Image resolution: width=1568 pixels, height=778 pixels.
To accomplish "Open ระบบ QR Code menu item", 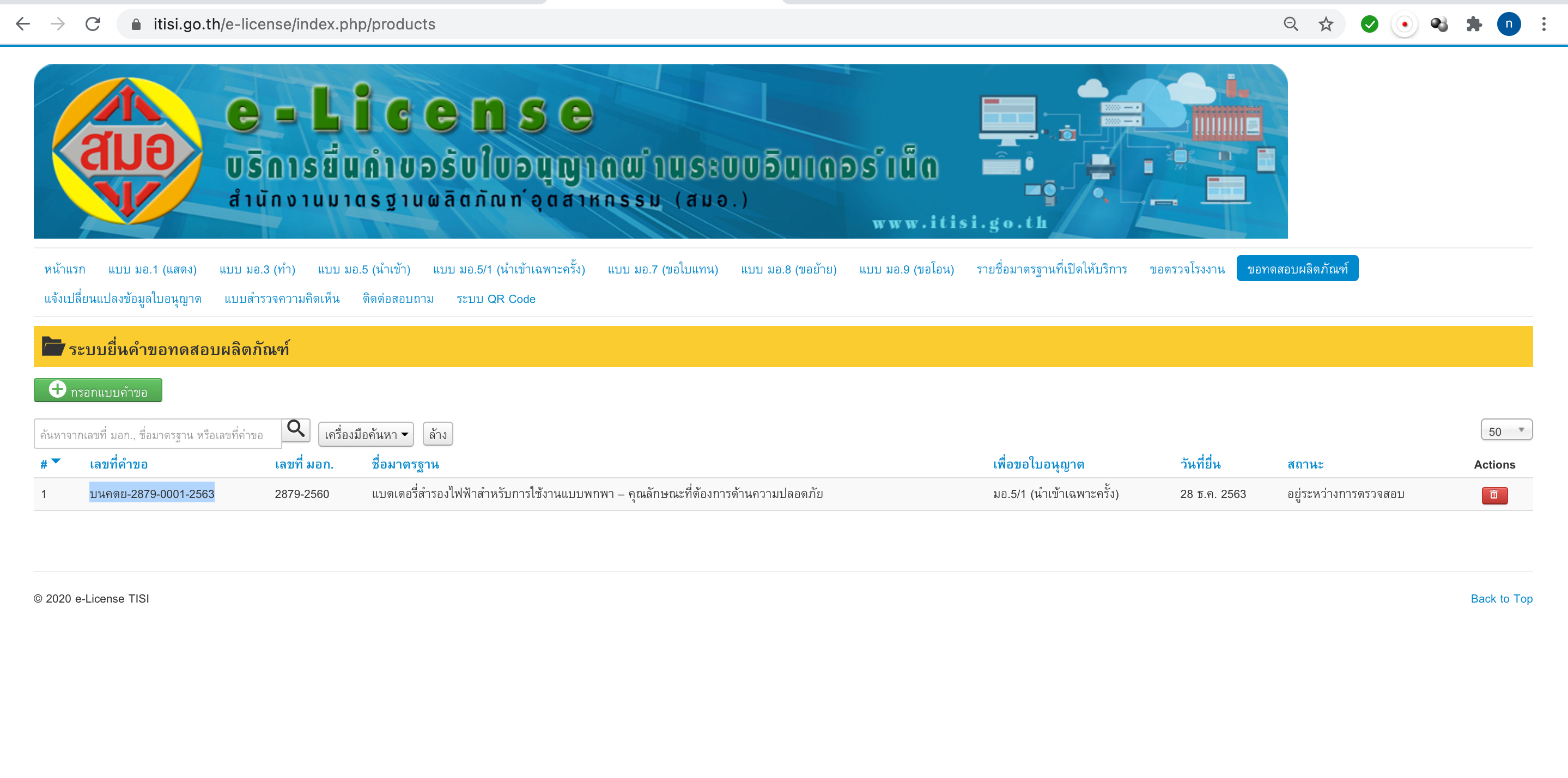I will point(495,299).
